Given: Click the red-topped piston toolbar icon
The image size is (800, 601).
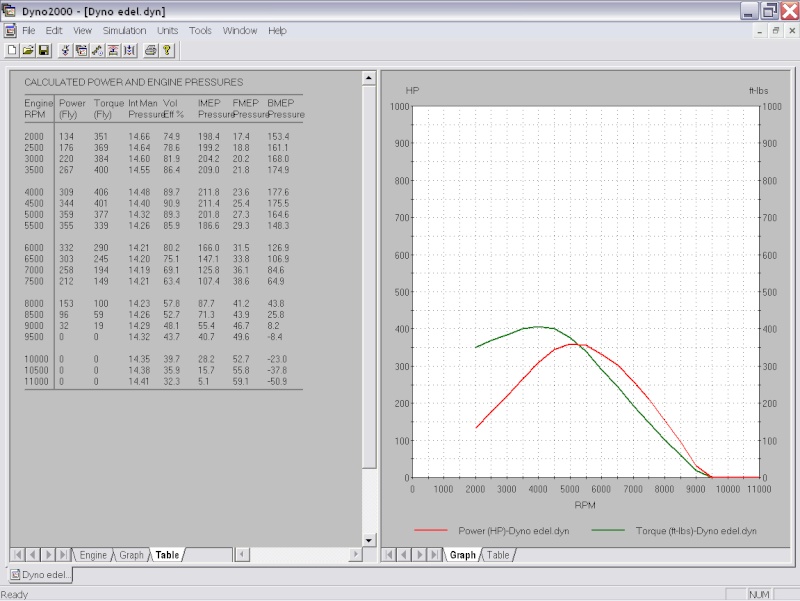Looking at the screenshot, I should (x=114, y=50).
